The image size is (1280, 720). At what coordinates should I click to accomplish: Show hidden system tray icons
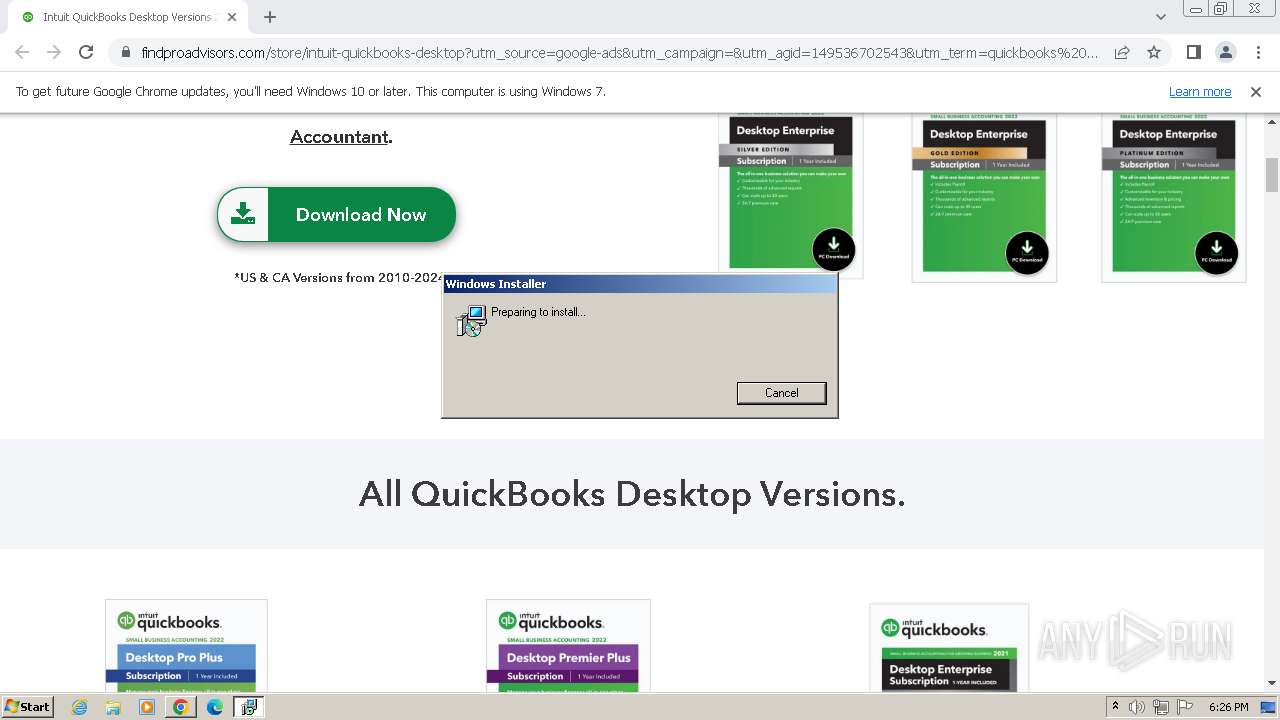1115,706
